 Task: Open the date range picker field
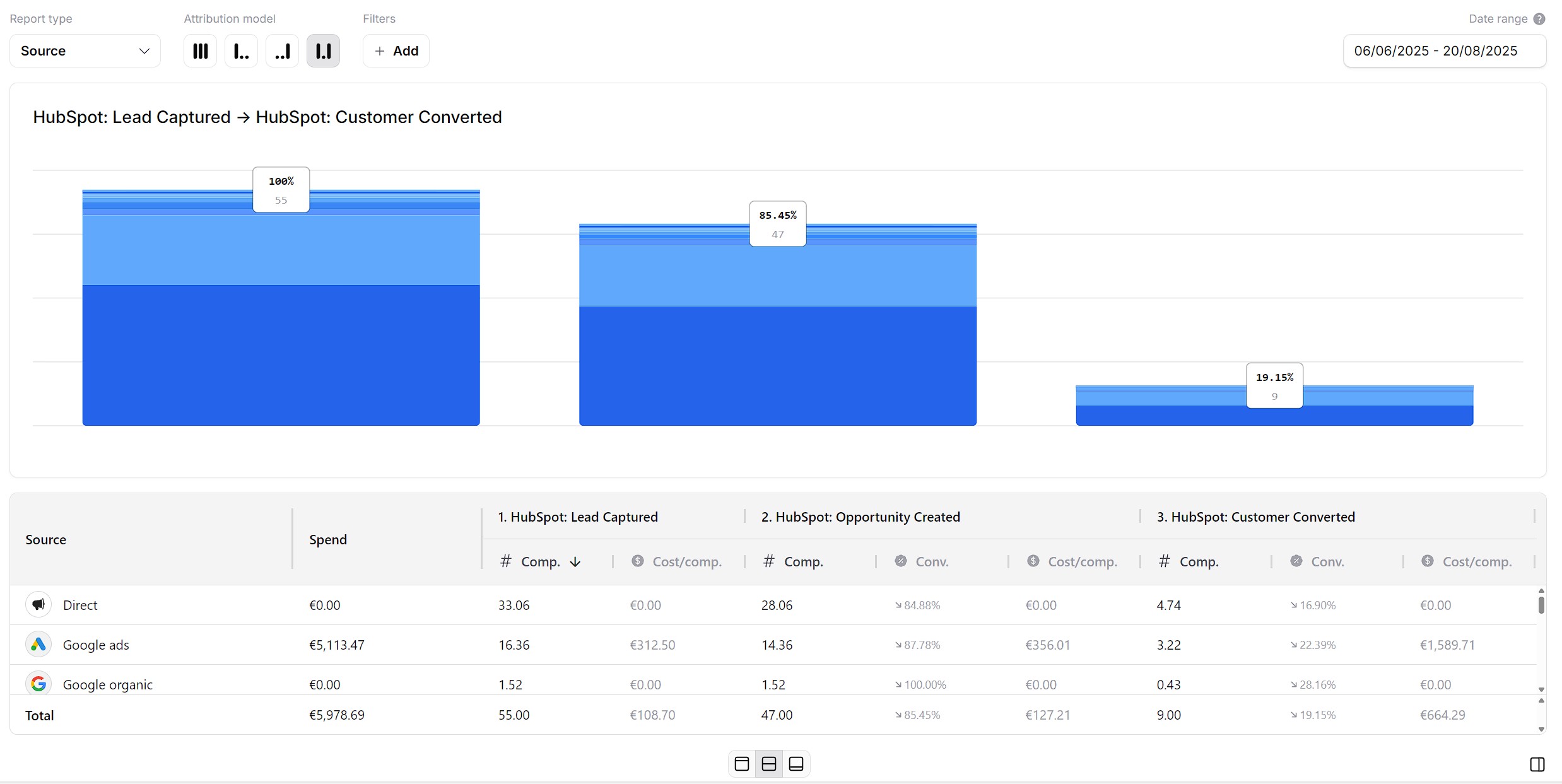[1444, 51]
